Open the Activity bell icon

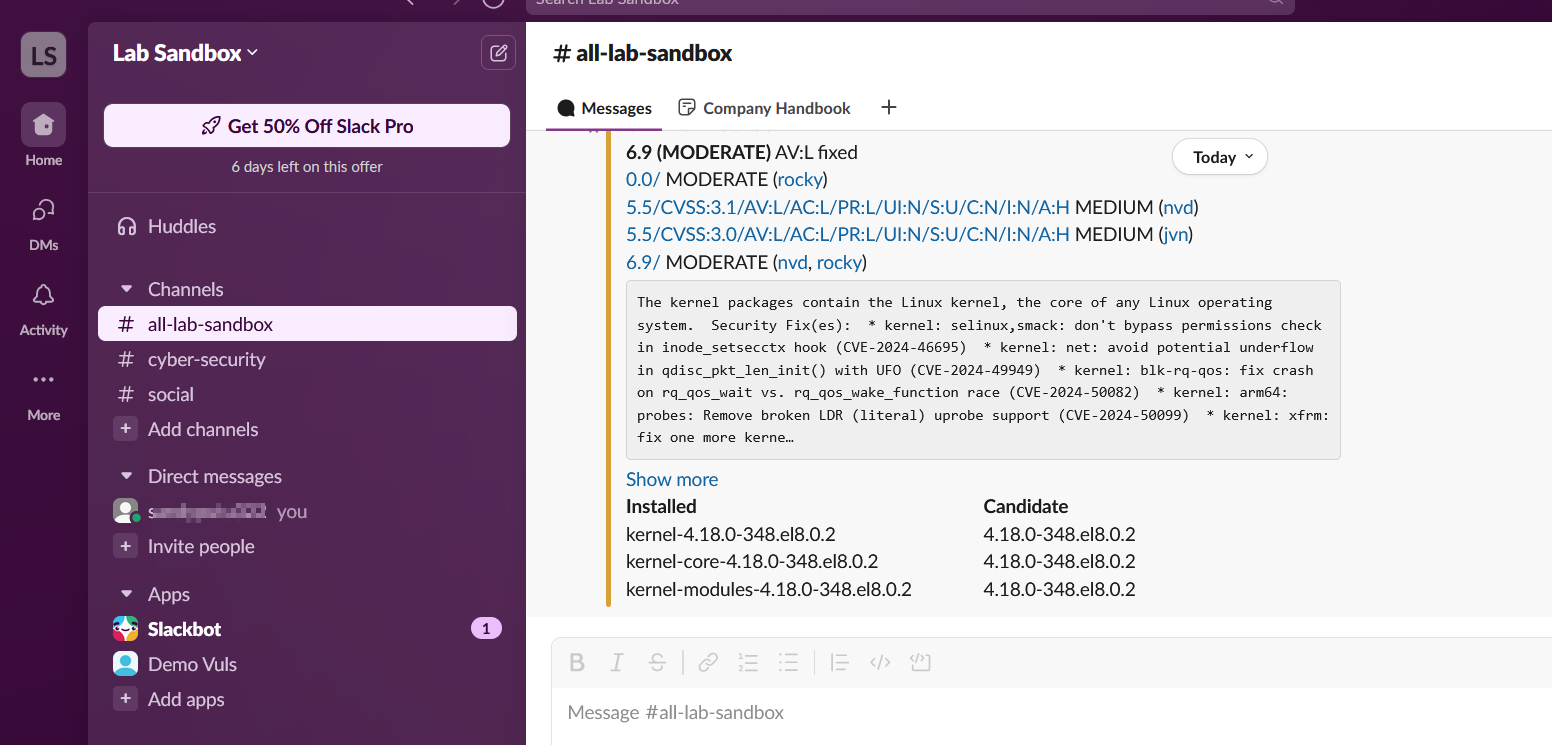43,296
